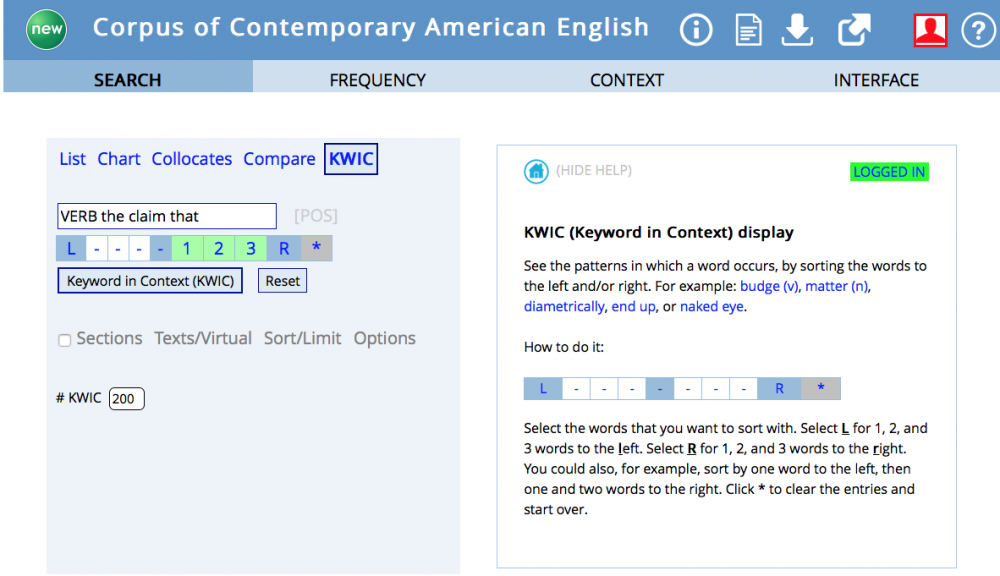This screenshot has width=1000, height=576.
Task: Click the (HIDE HELP) link
Action: (x=594, y=170)
